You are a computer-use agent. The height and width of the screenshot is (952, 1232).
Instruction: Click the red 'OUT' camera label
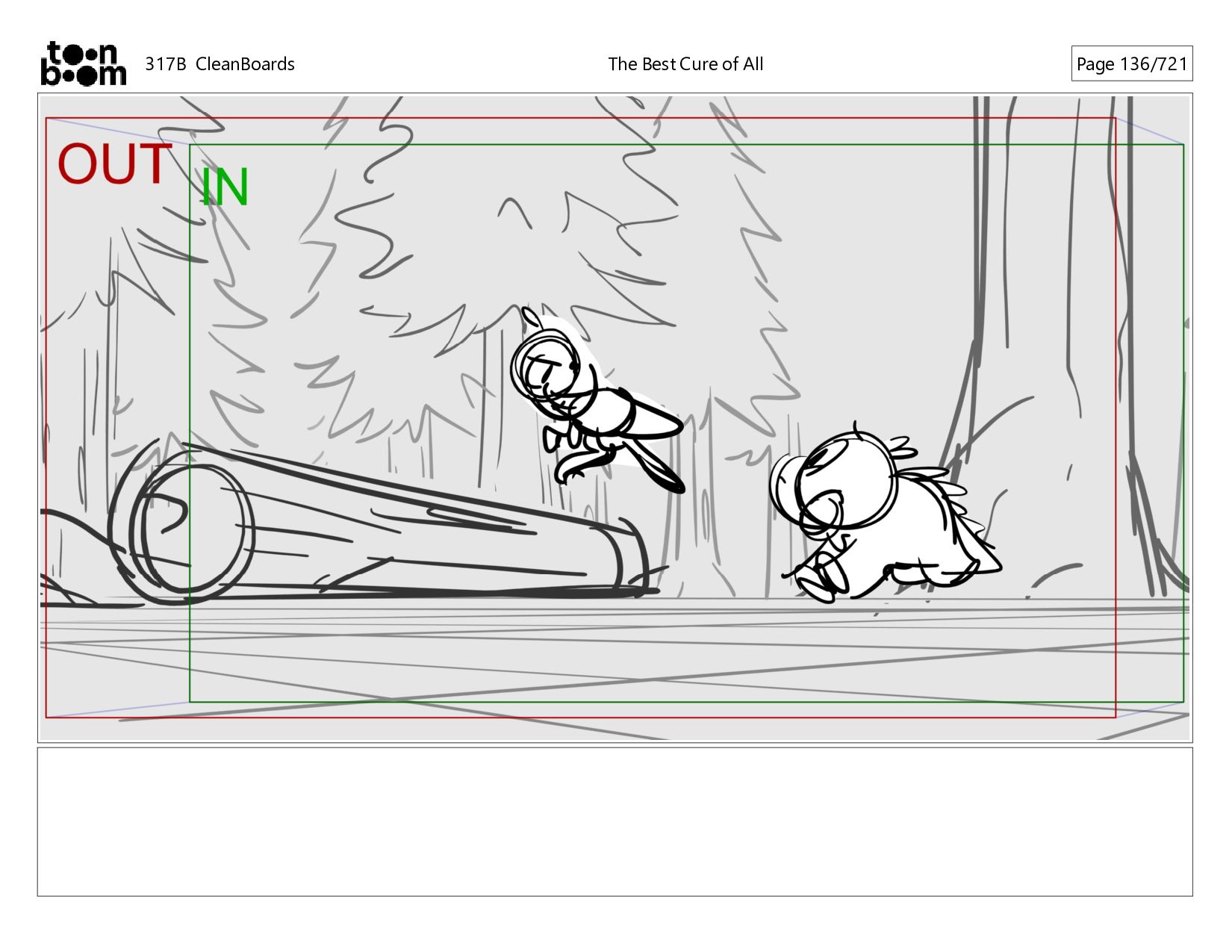pyautogui.click(x=114, y=164)
